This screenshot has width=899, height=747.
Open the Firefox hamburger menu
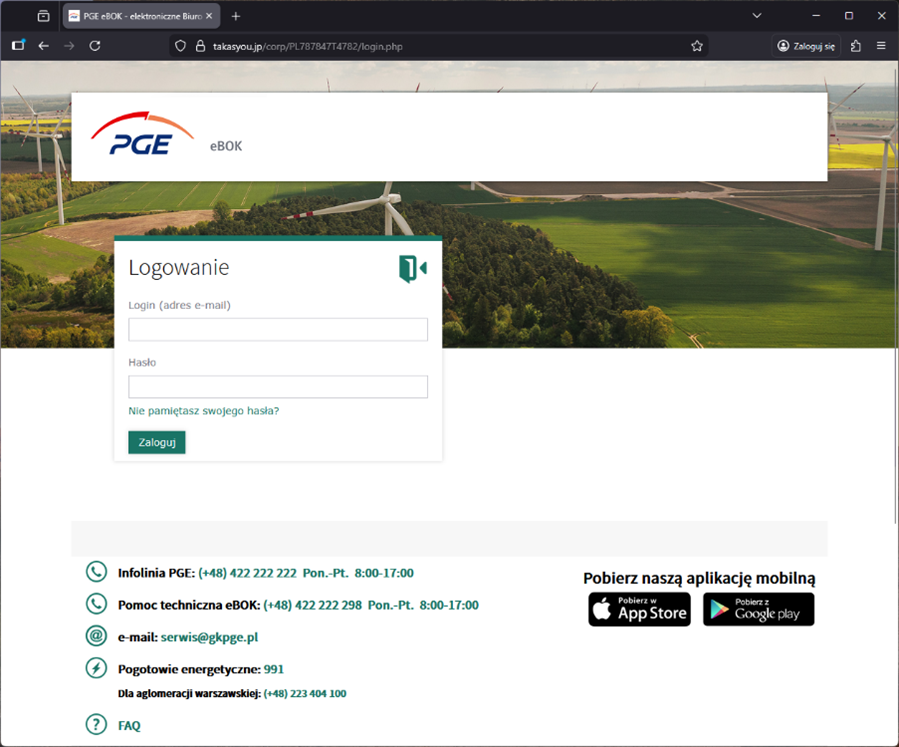pyautogui.click(x=881, y=46)
